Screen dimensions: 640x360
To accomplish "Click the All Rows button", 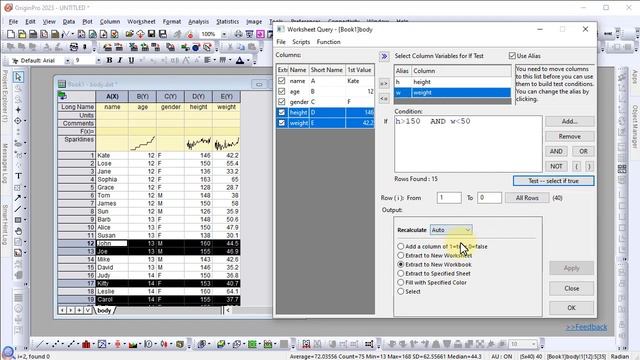I will point(527,198).
